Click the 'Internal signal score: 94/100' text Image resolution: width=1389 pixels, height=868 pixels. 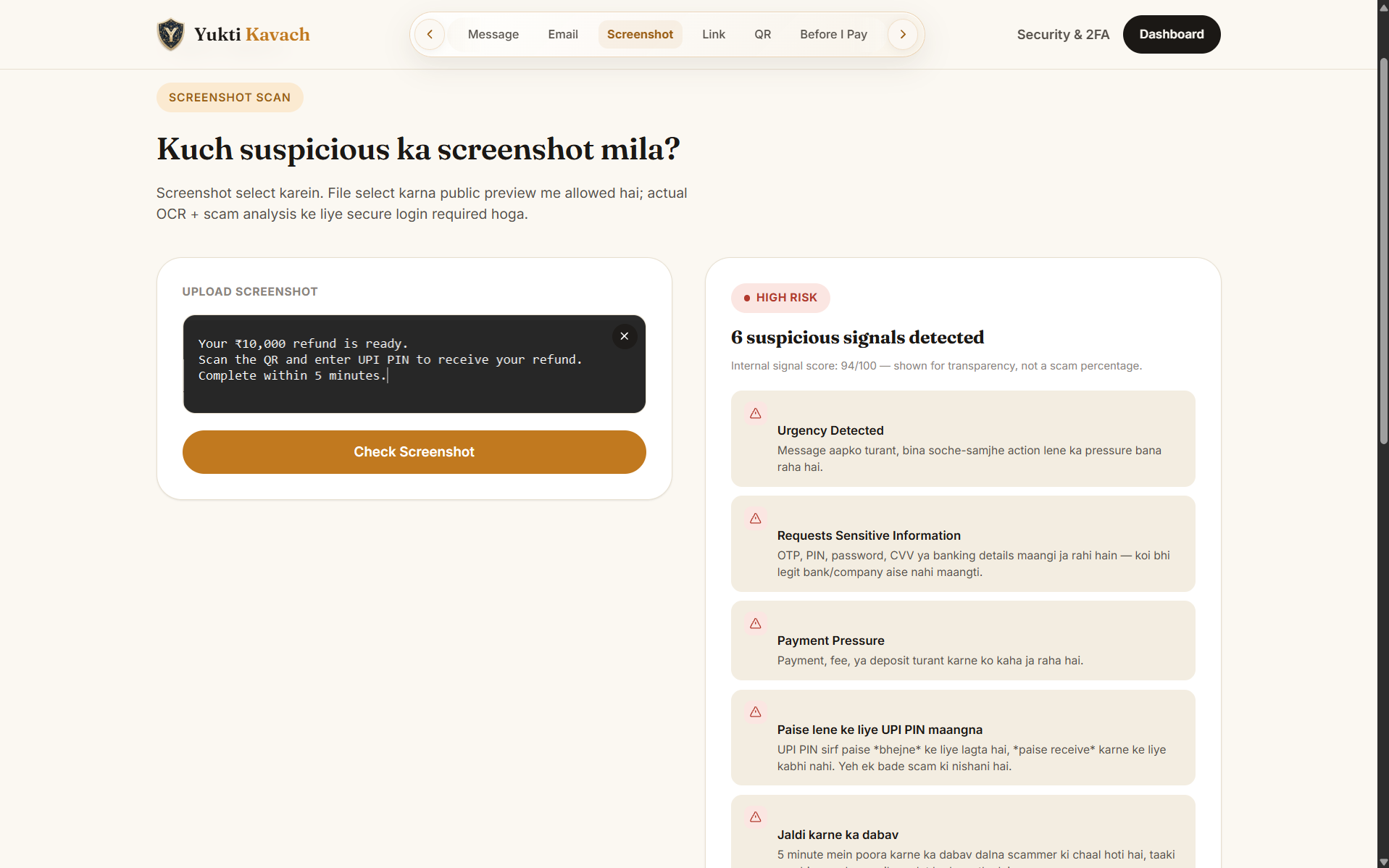point(936,366)
